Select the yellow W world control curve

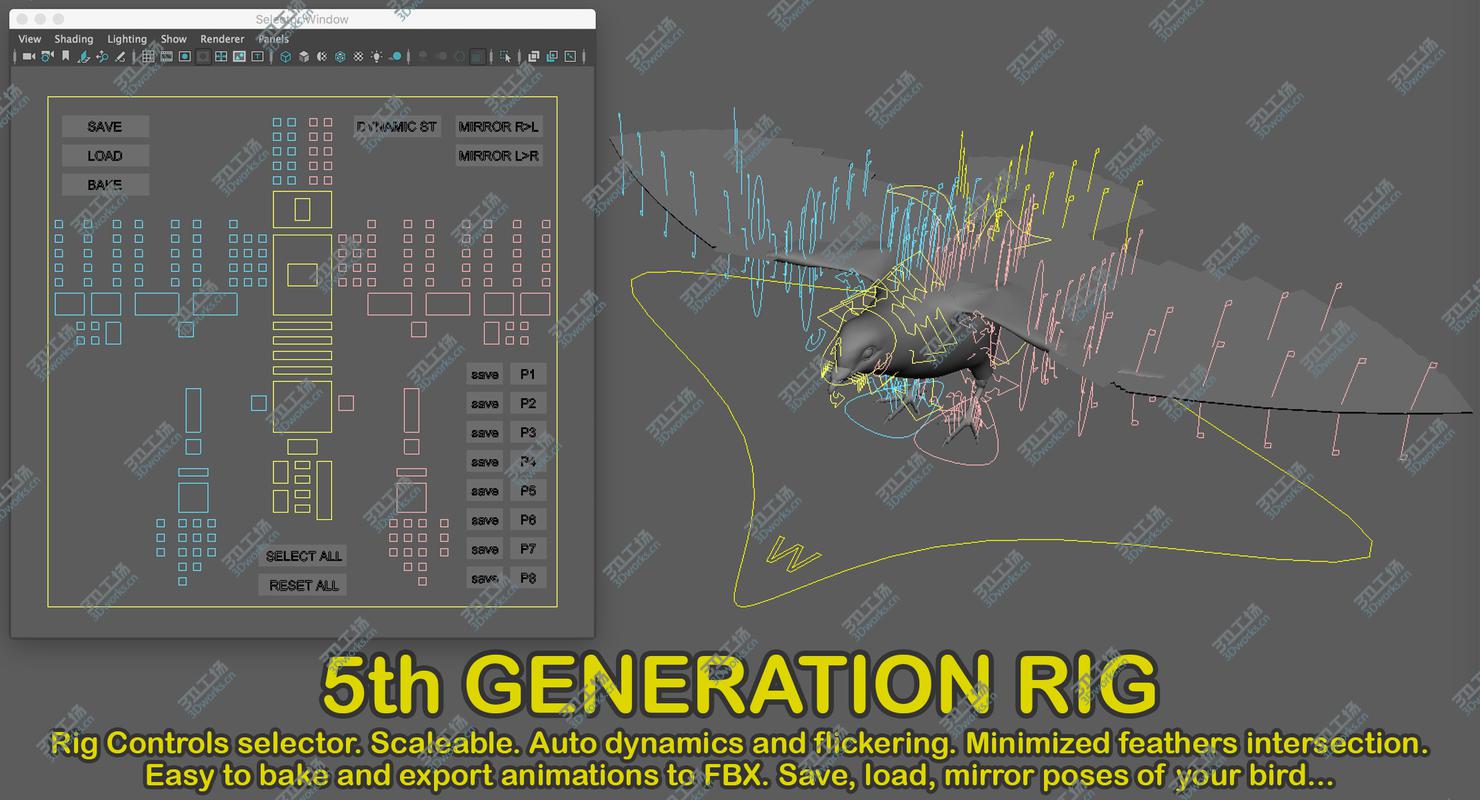793,553
